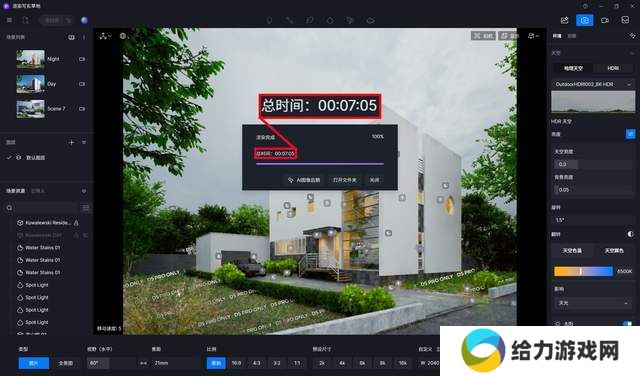Click the background brightness 0.05 slider
The image size is (640, 376).
point(593,190)
